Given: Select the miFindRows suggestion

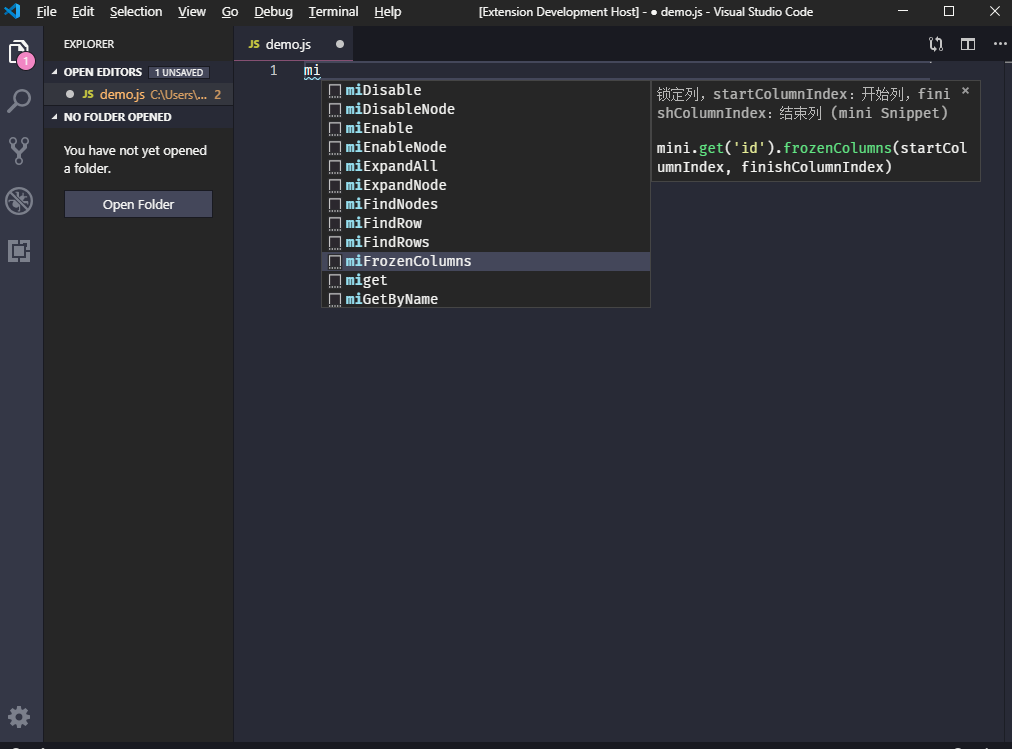Looking at the screenshot, I should click(485, 243).
